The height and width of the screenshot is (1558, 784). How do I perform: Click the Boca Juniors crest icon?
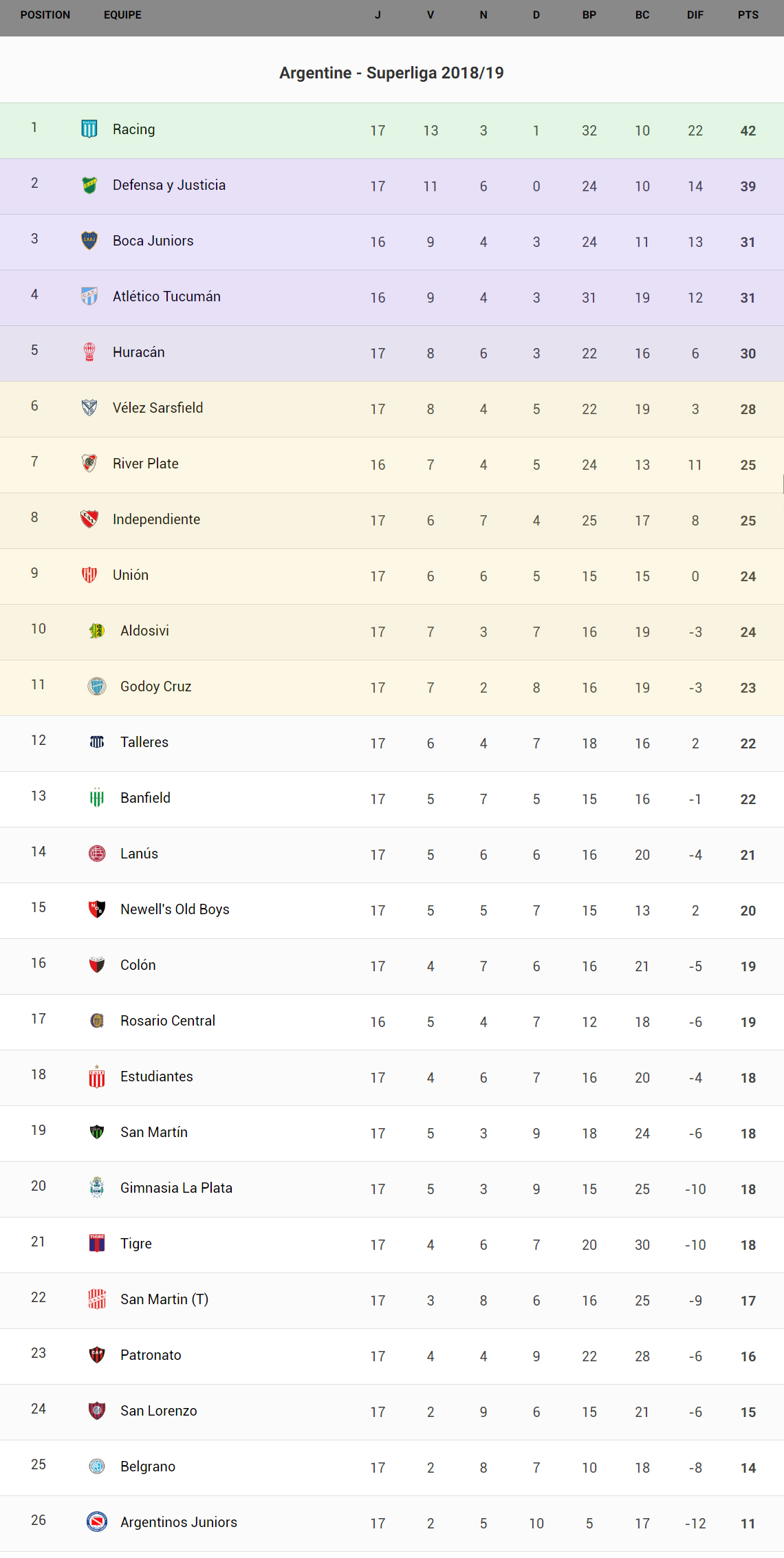(89, 240)
